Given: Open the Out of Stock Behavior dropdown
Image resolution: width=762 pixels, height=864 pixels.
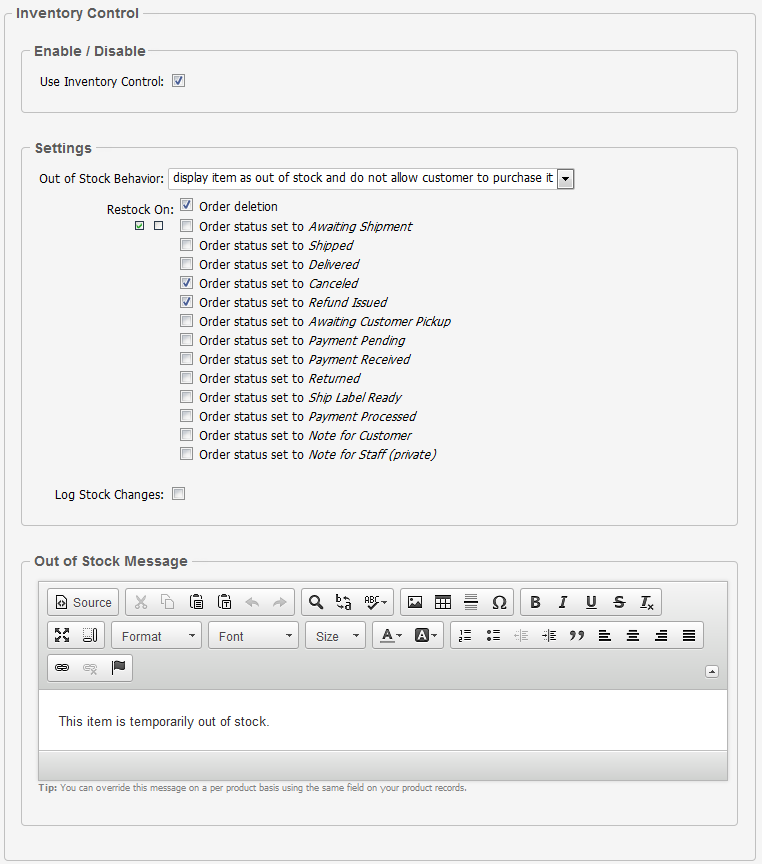Looking at the screenshot, I should 565,178.
